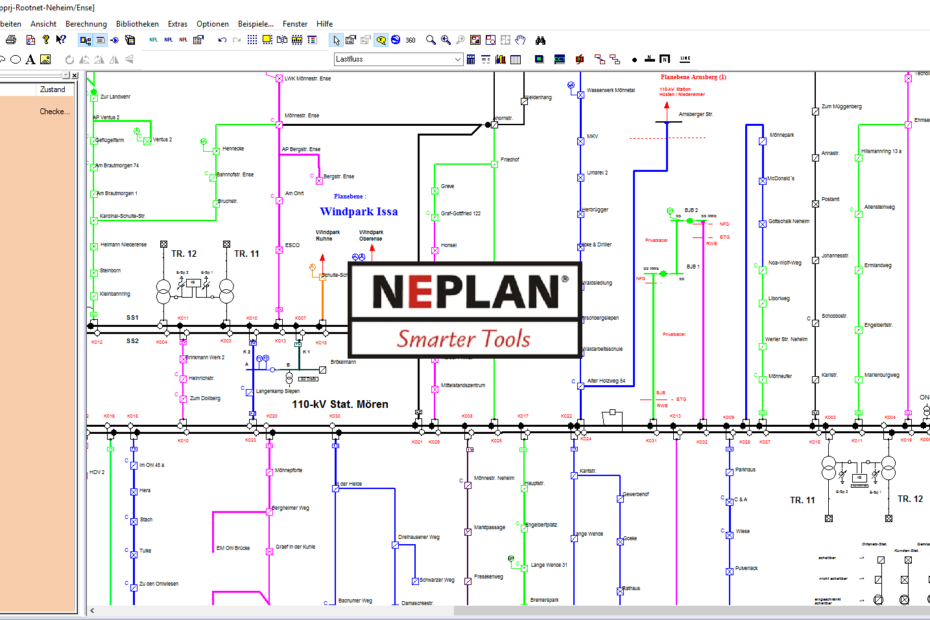This screenshot has width=930, height=620.
Task: Click the teal NPL toolbar icon
Action: pyautogui.click(x=153, y=40)
